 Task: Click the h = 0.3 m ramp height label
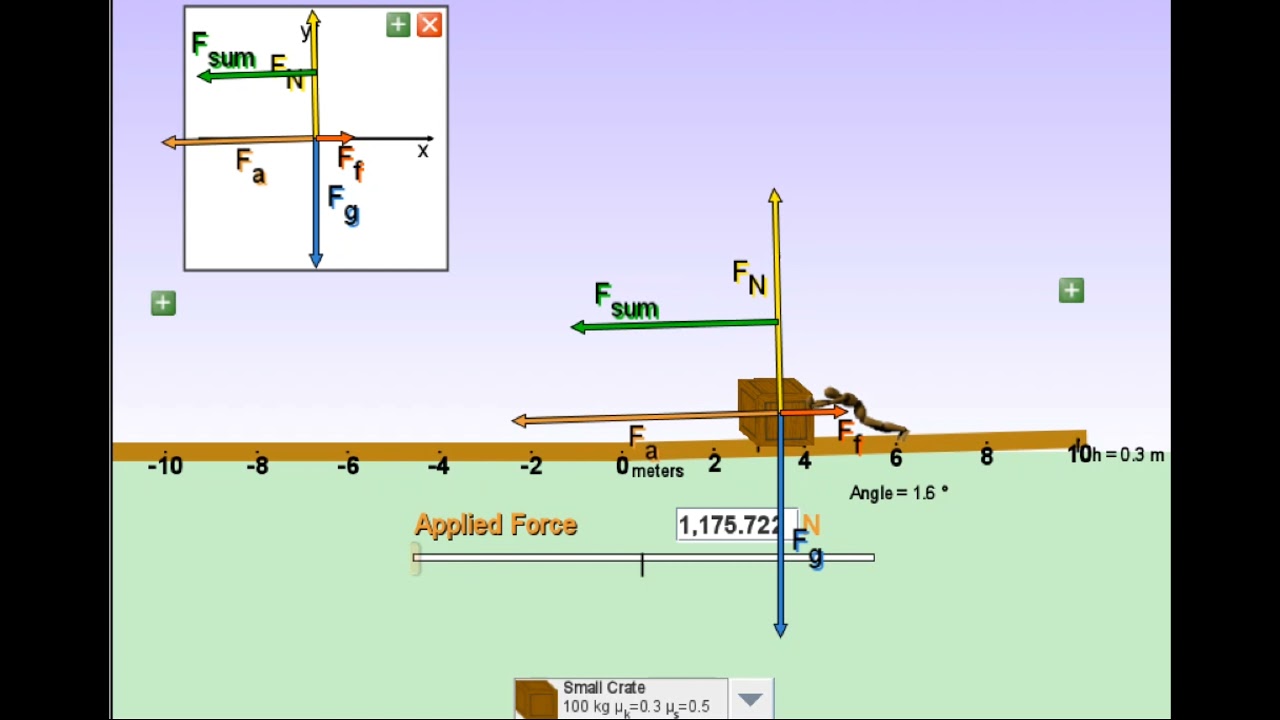(1128, 455)
